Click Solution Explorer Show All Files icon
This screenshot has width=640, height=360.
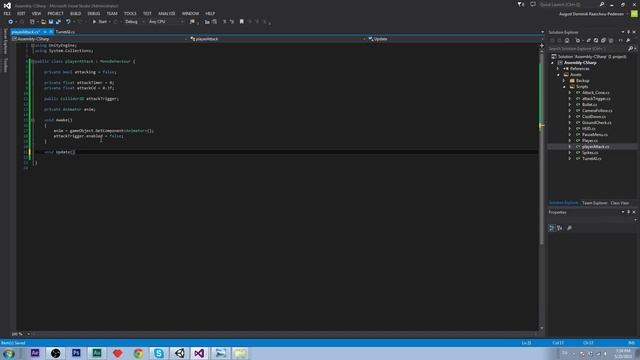(611, 40)
